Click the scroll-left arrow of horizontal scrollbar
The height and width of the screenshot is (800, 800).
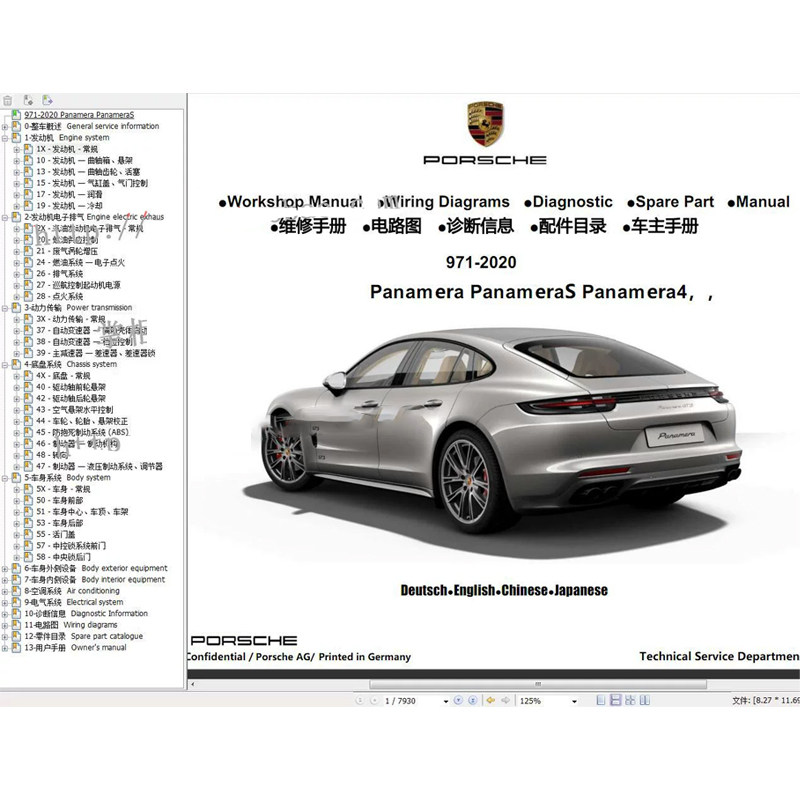click(192, 684)
